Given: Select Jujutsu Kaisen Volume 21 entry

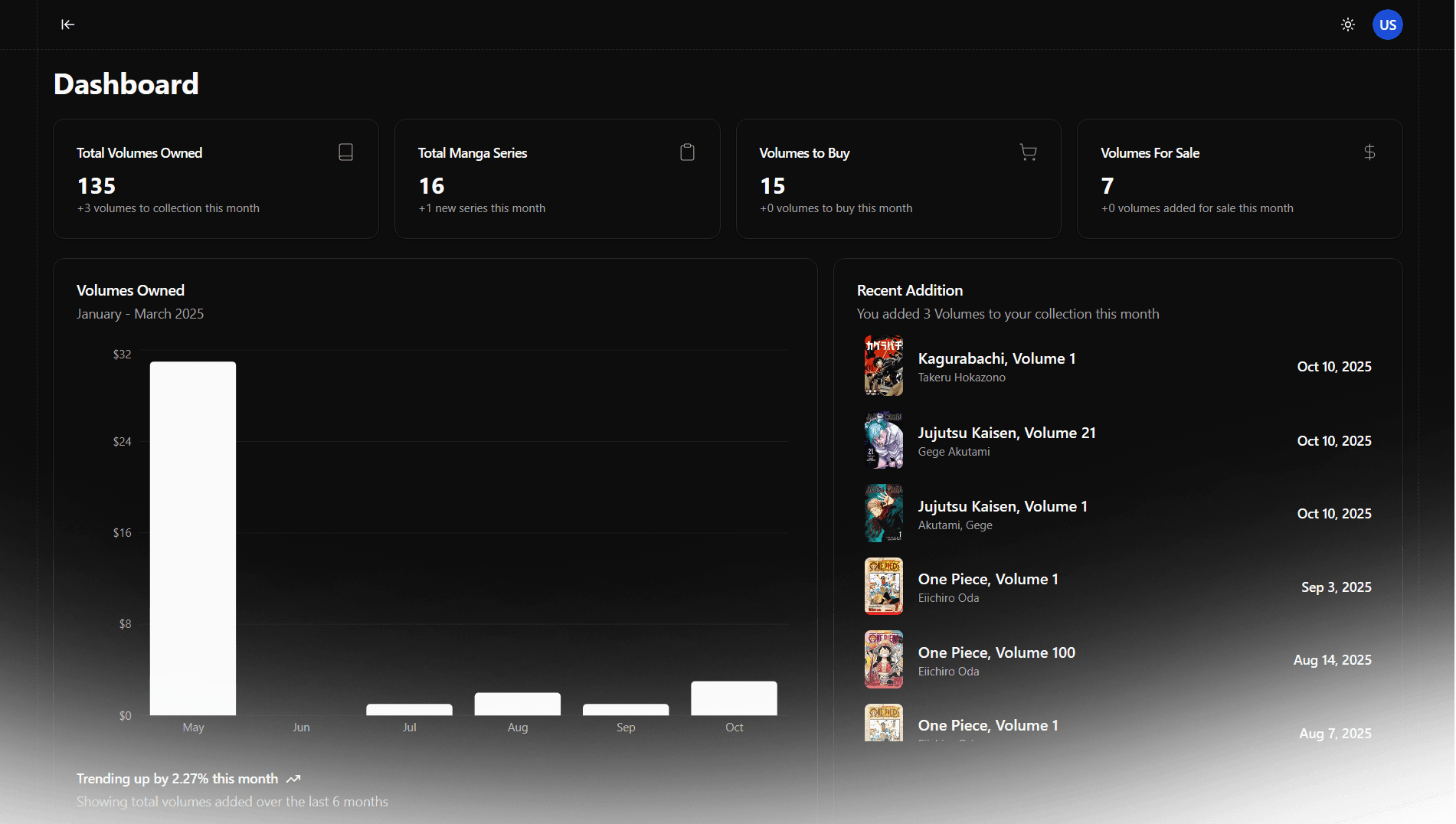Looking at the screenshot, I should (1006, 433).
